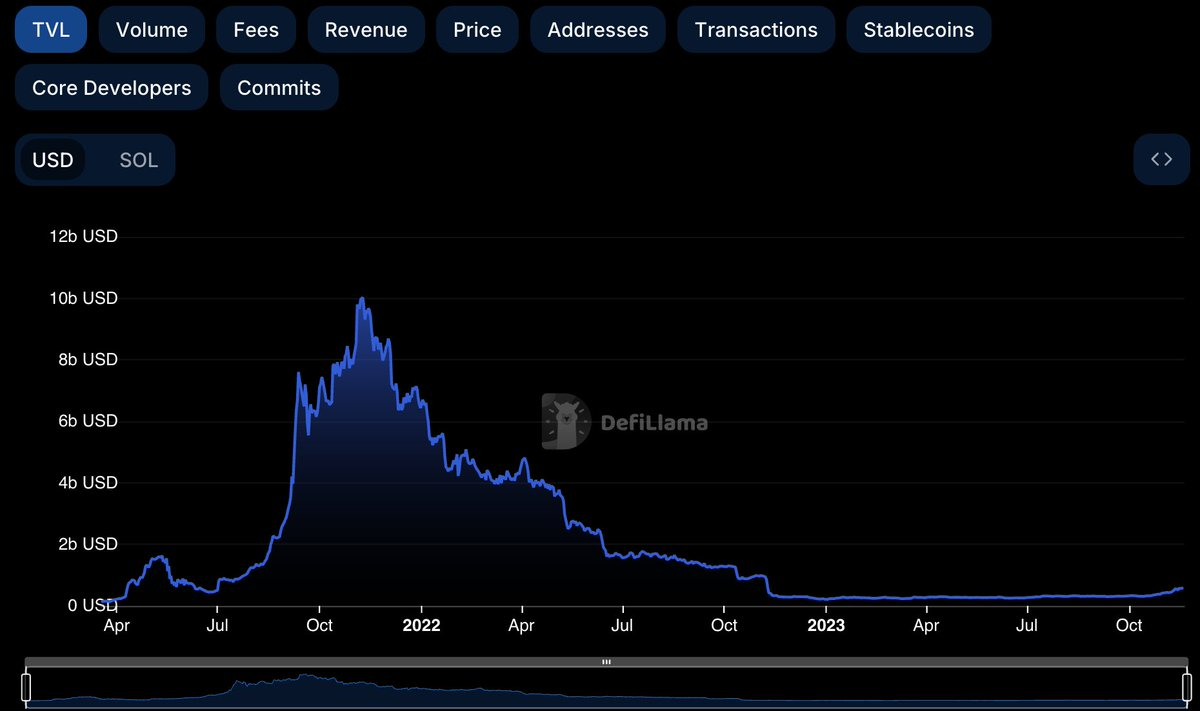Click the embed code icon button
Screen dimensions: 1200x711
point(1161,159)
